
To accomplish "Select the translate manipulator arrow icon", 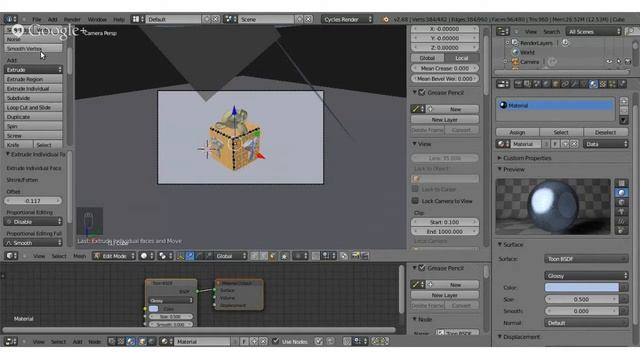I will [x=190, y=256].
